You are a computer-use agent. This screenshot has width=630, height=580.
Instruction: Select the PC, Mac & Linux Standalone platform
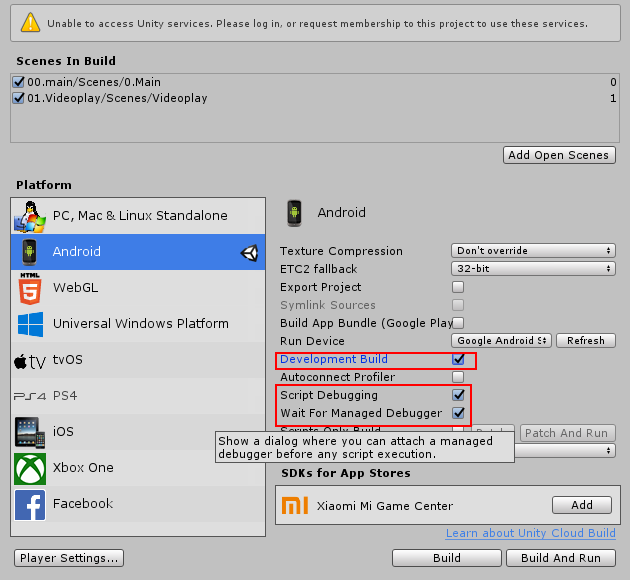pos(138,216)
